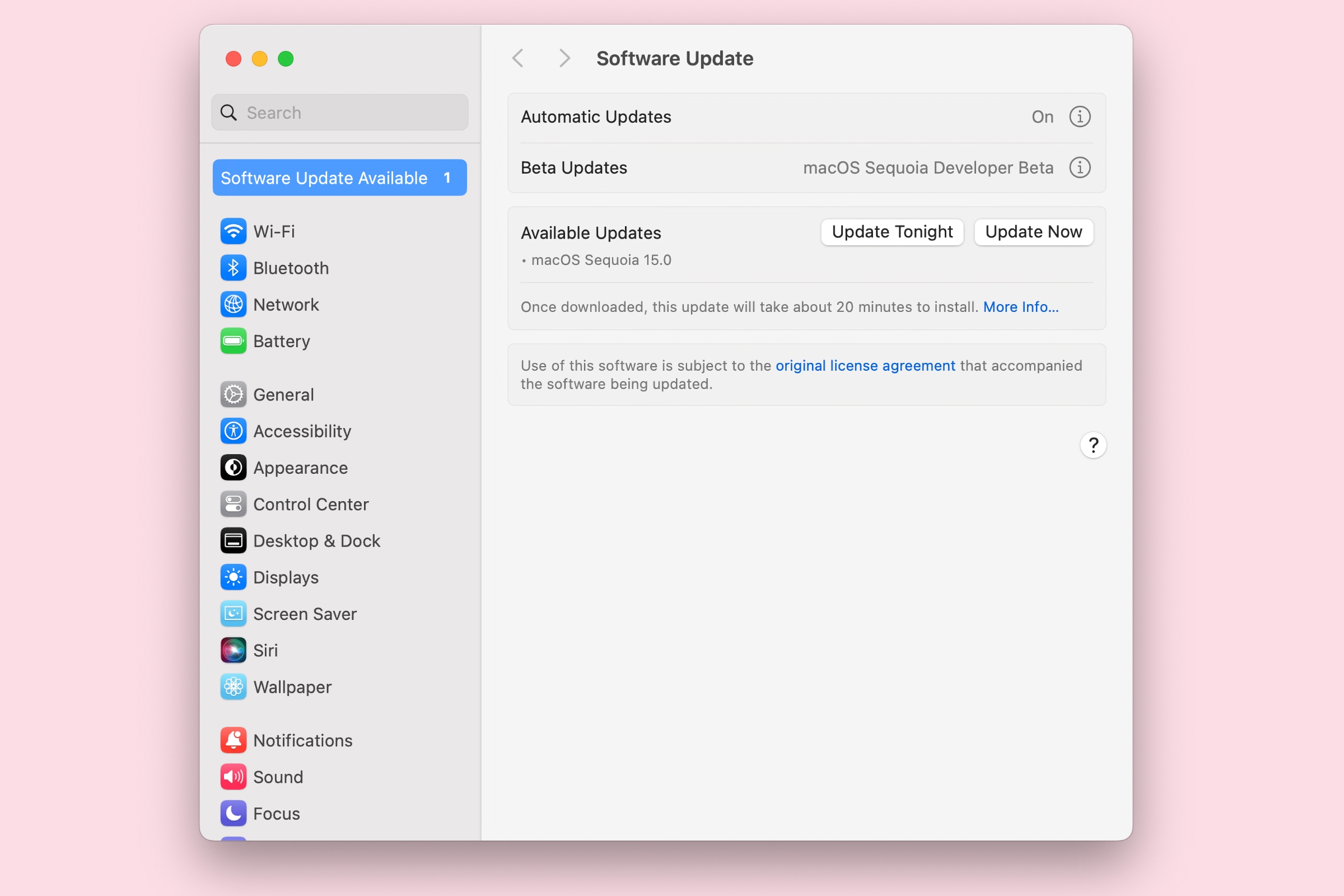Navigate back using the left chevron
This screenshot has height=896, width=1344.
(517, 58)
